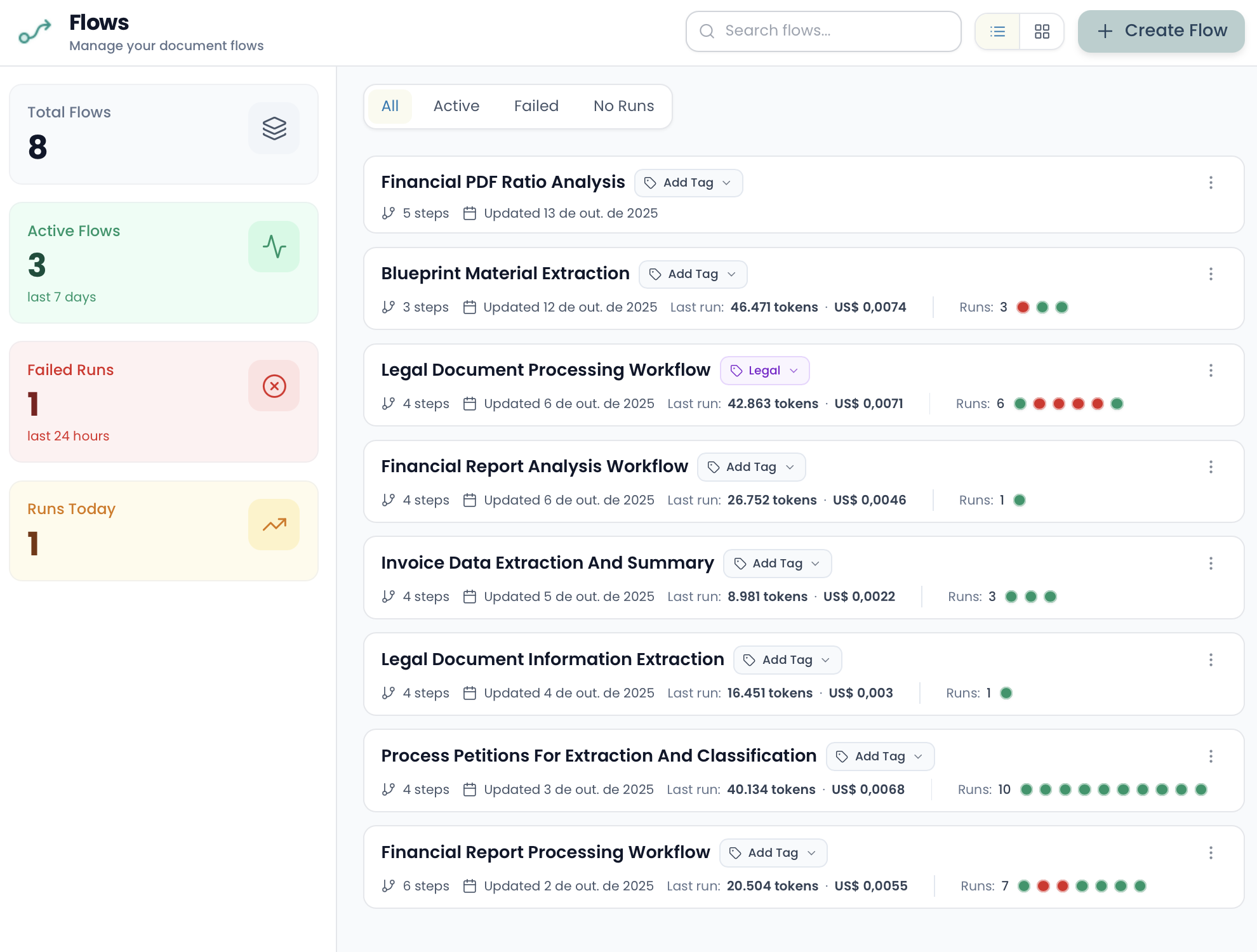Open three-dot menu for Invoice Data Extraction

[1211, 564]
